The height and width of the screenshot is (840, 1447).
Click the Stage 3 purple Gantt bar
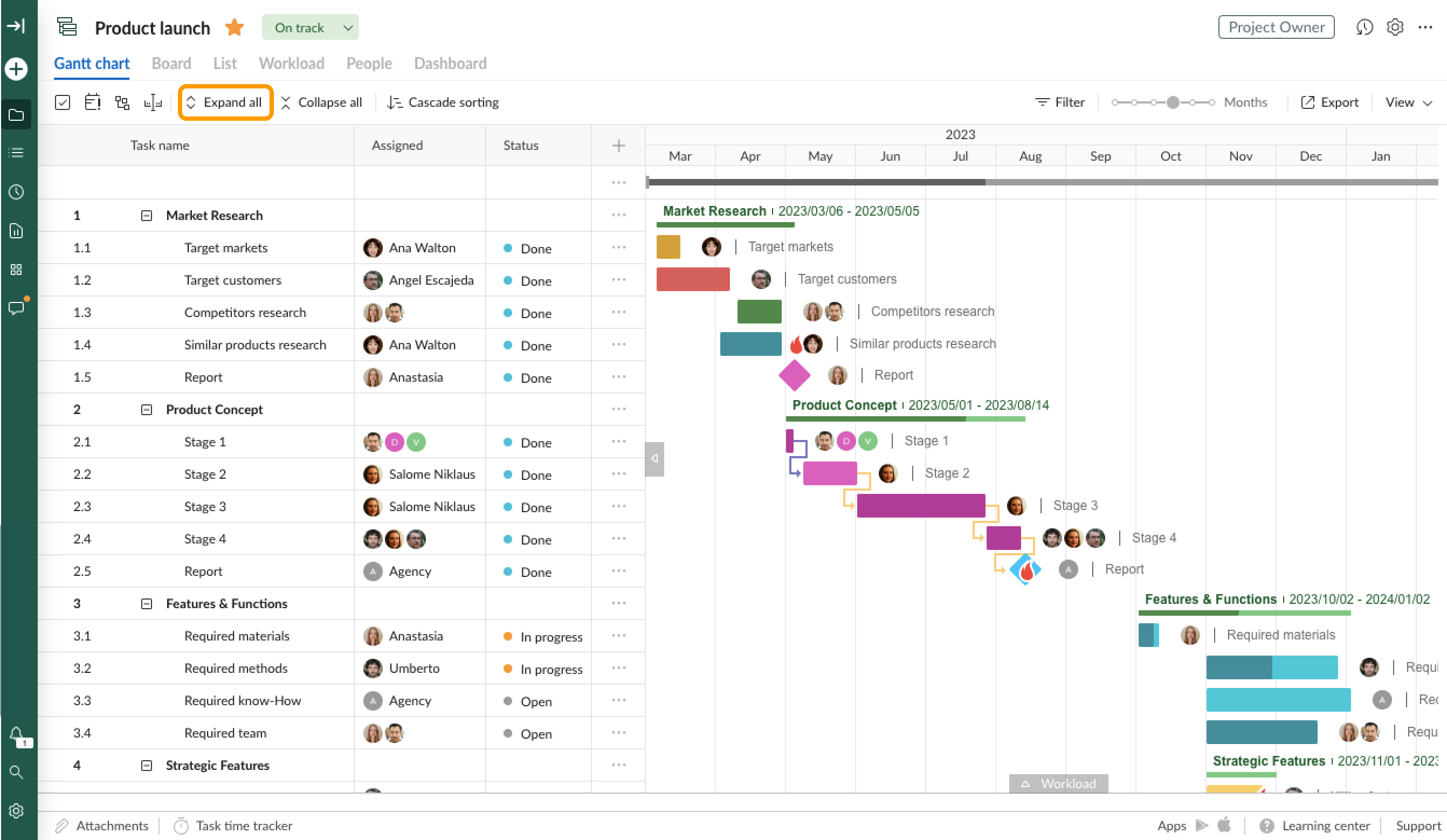[920, 505]
